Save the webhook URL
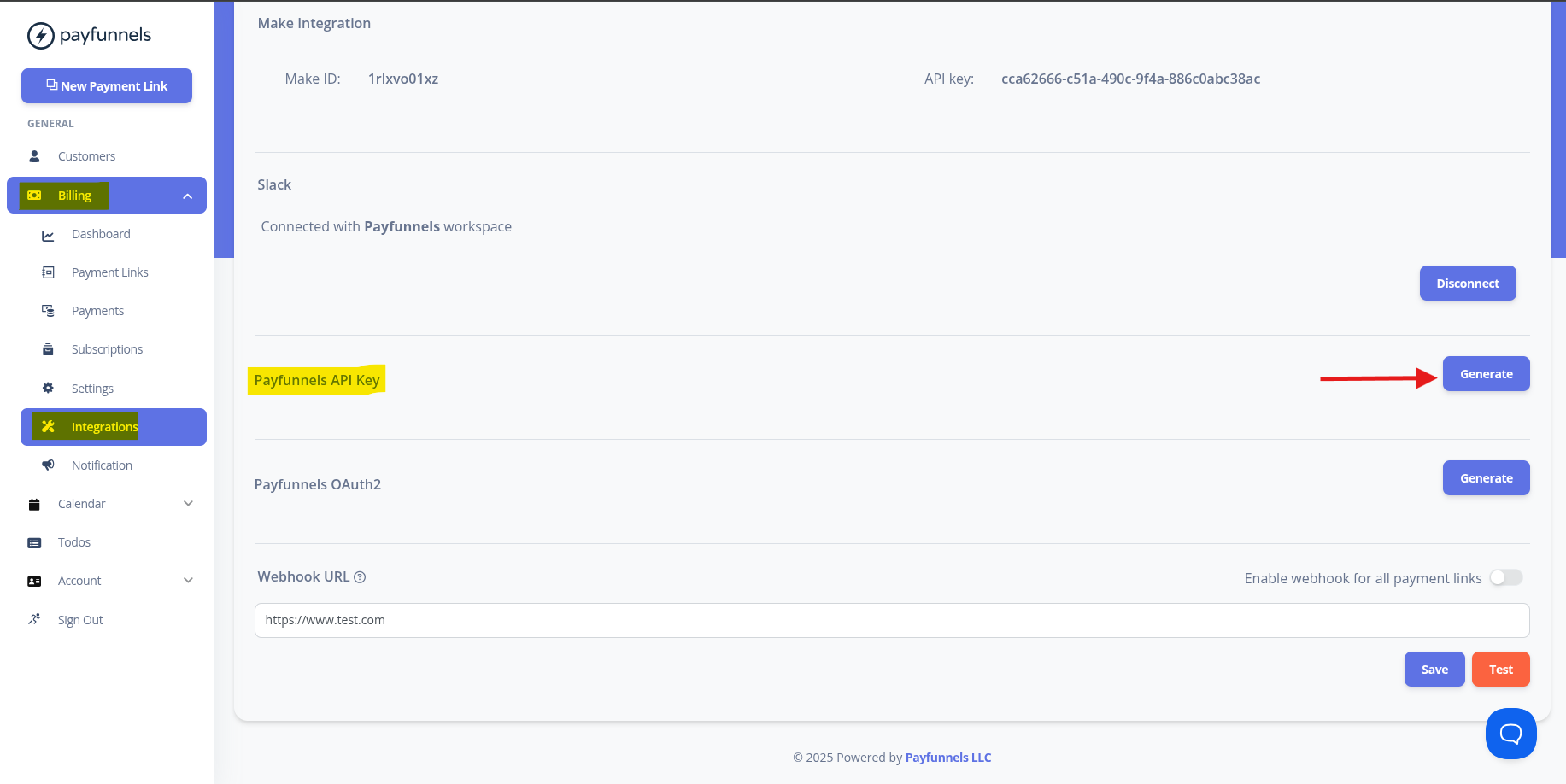Viewport: 1566px width, 784px height. [x=1434, y=670]
